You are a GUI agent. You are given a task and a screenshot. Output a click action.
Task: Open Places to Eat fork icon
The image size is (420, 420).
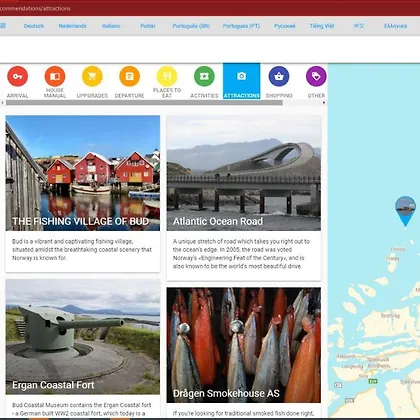click(167, 76)
